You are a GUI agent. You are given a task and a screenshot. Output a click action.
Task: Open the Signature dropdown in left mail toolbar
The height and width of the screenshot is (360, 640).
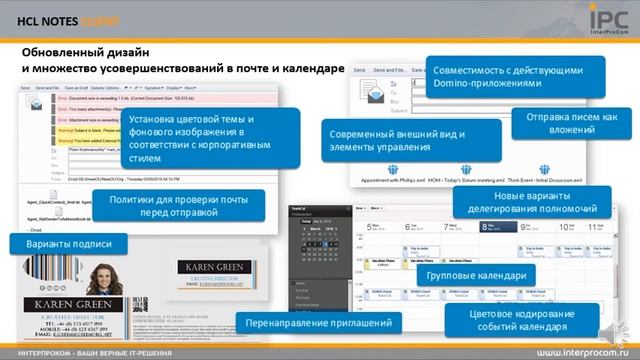[154, 88]
